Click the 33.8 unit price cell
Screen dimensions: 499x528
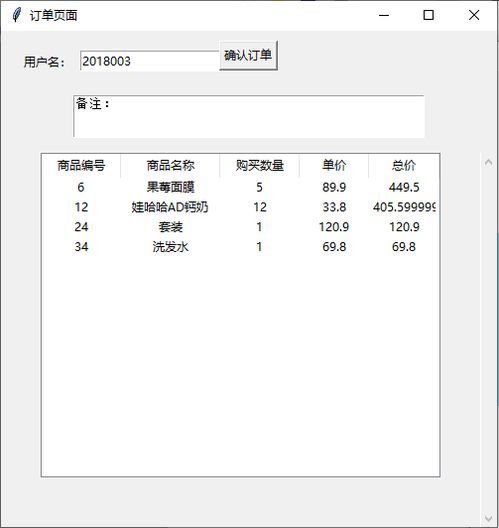tap(334, 207)
